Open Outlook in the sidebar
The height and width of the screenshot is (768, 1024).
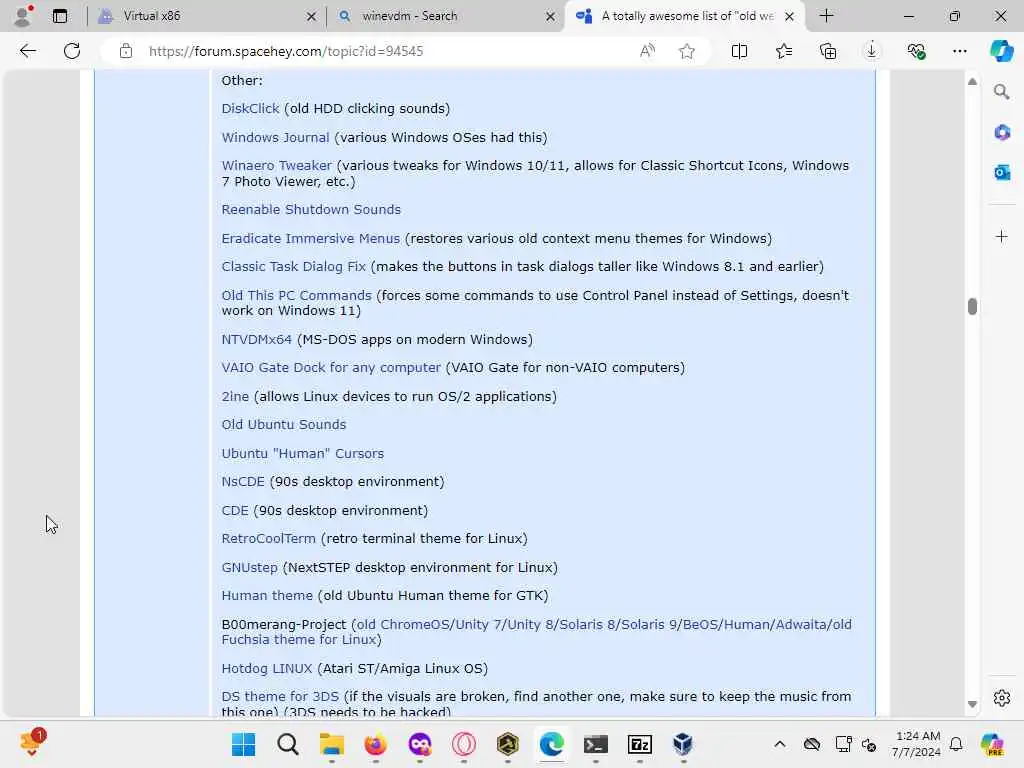(x=1002, y=172)
